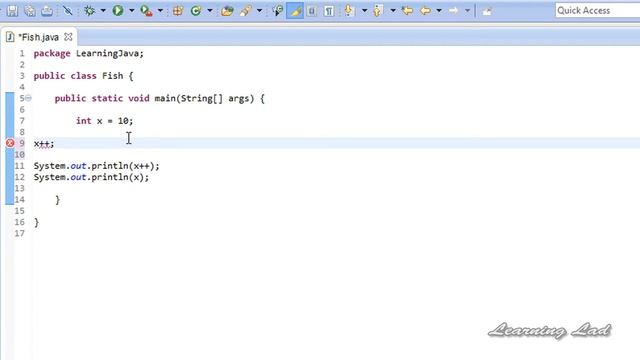The height and width of the screenshot is (360, 640).
Task: Toggle Block Selection Mode
Action: click(x=312, y=11)
